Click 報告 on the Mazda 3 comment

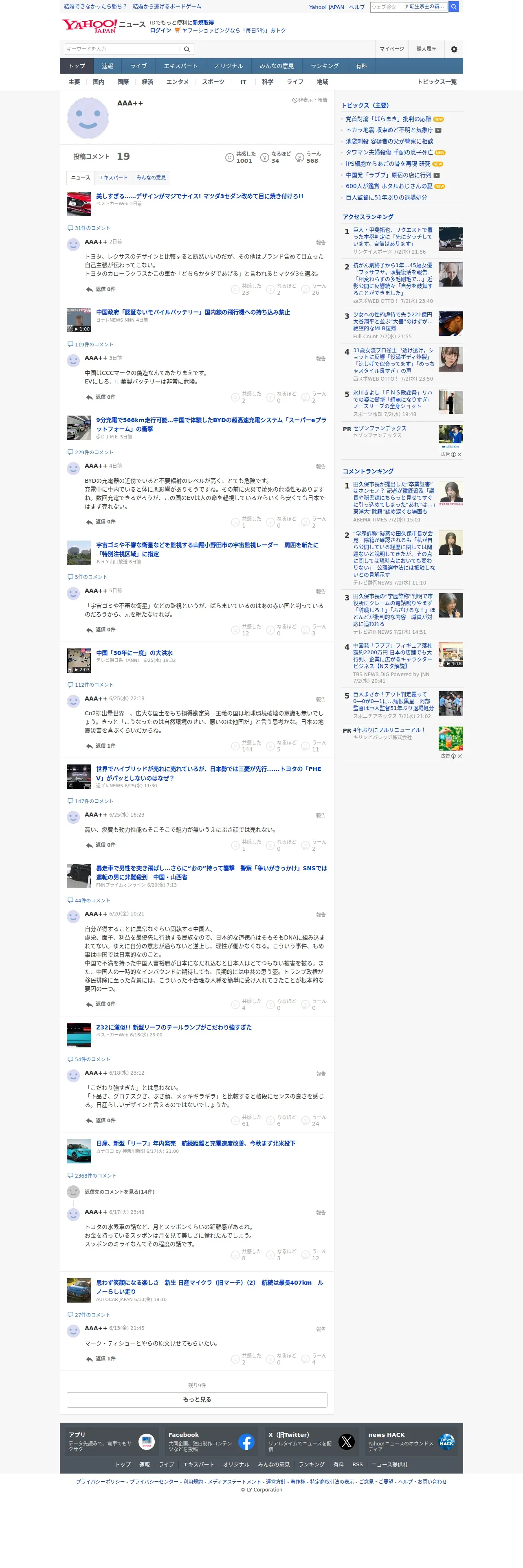[x=321, y=243]
